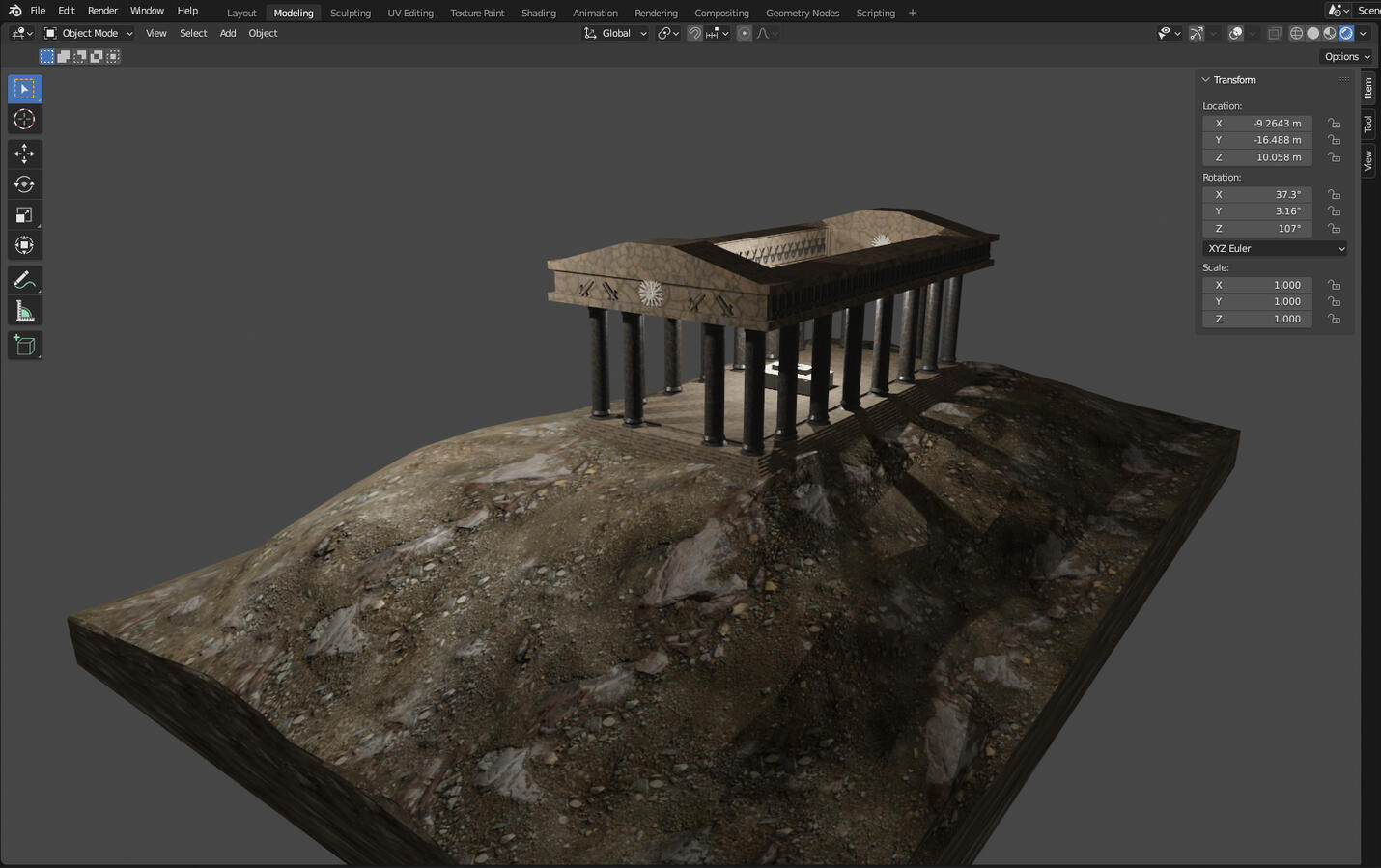Choose the Scale tool

pos(24,215)
